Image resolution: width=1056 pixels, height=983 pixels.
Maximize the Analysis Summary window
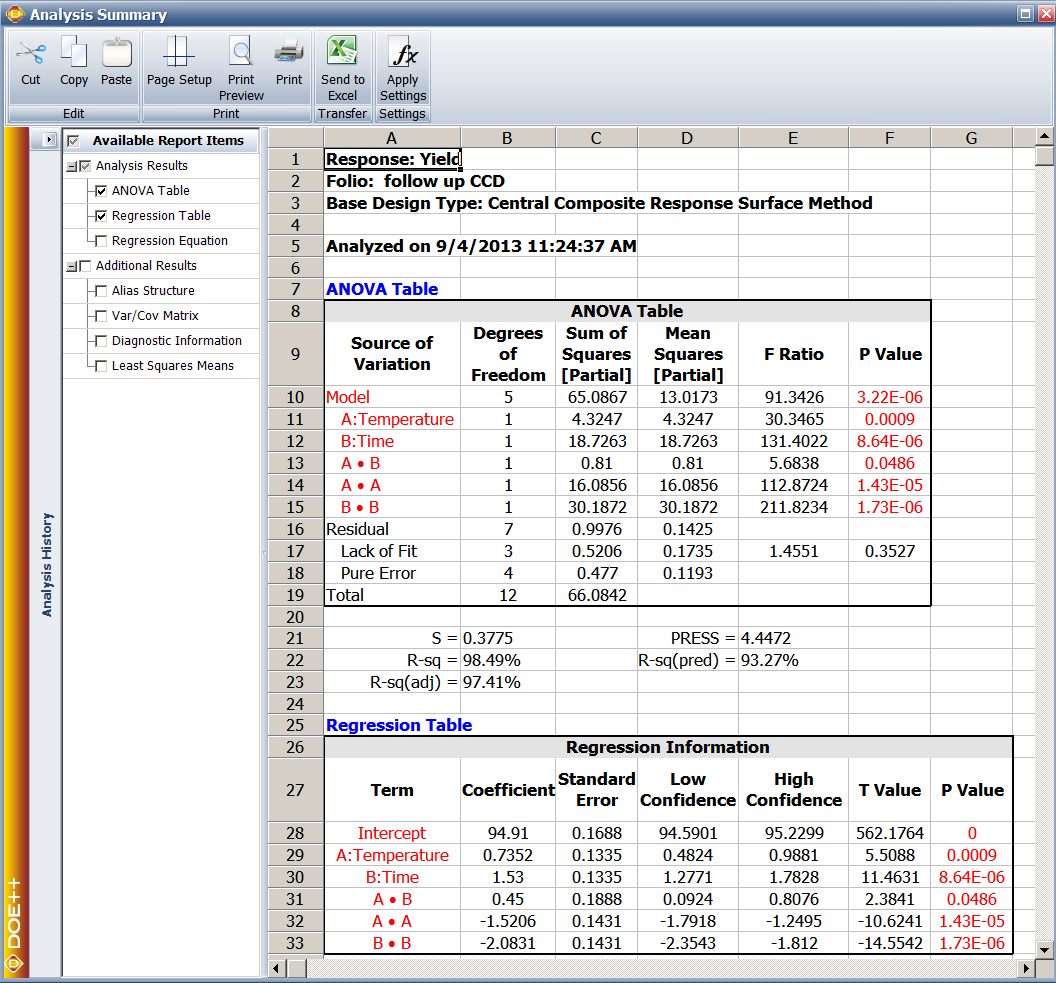[1025, 13]
